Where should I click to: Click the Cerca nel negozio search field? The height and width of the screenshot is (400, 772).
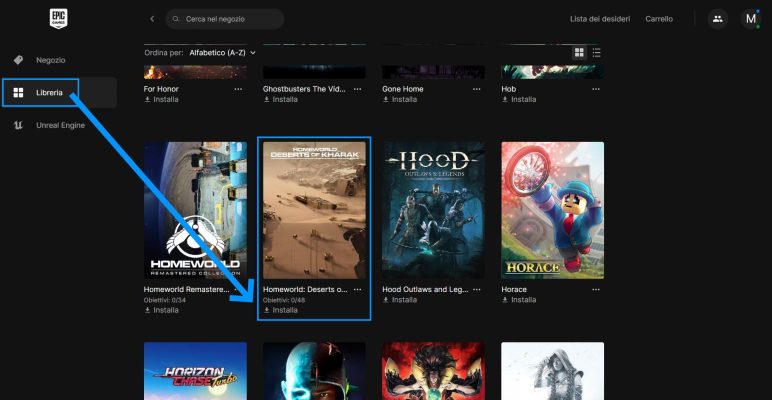point(230,19)
